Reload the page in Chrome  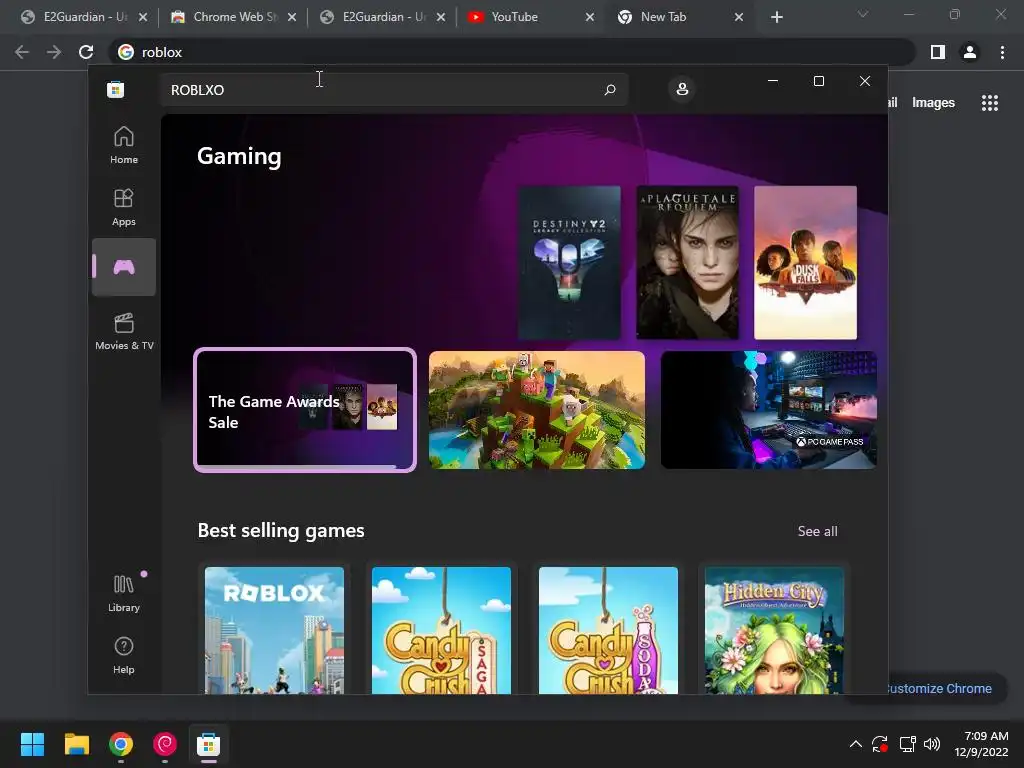tap(86, 52)
